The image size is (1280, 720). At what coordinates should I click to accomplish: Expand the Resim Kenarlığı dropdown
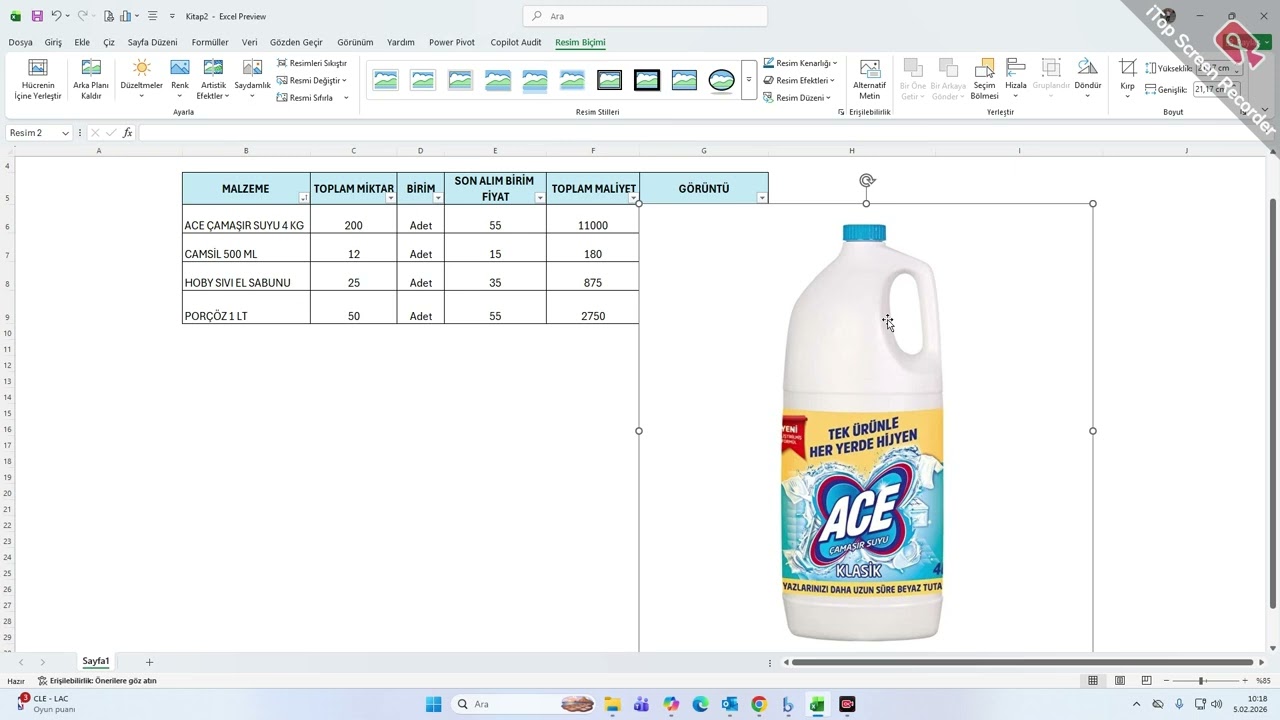(834, 63)
